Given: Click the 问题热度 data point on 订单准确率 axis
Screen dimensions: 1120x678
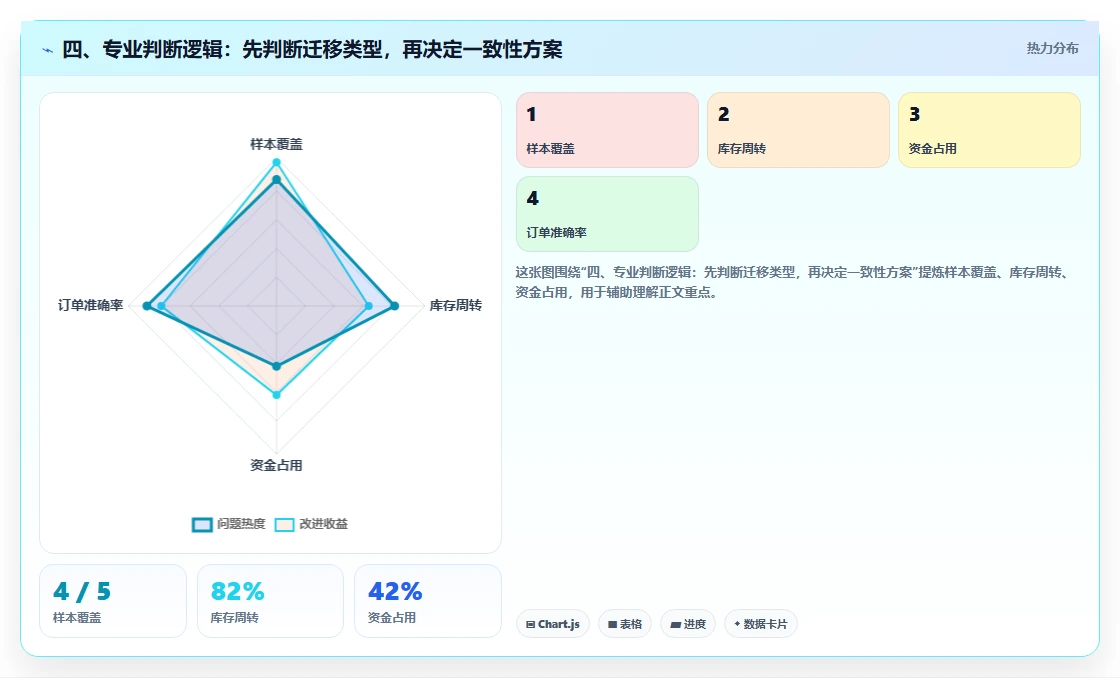Looking at the screenshot, I should [x=146, y=306].
